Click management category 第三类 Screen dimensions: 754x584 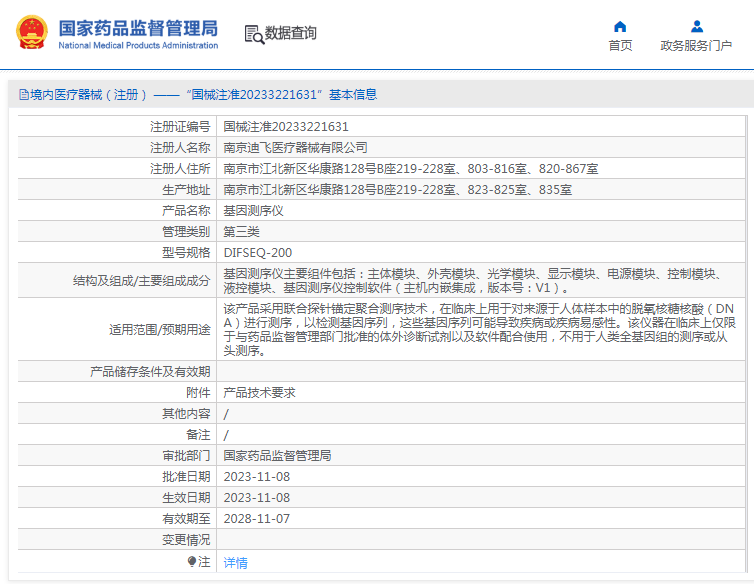pos(241,232)
